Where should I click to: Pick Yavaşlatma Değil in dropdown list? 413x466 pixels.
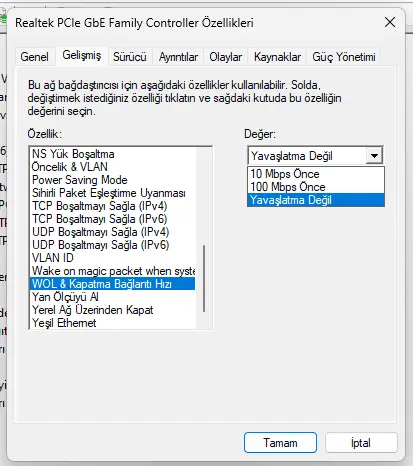click(x=316, y=200)
